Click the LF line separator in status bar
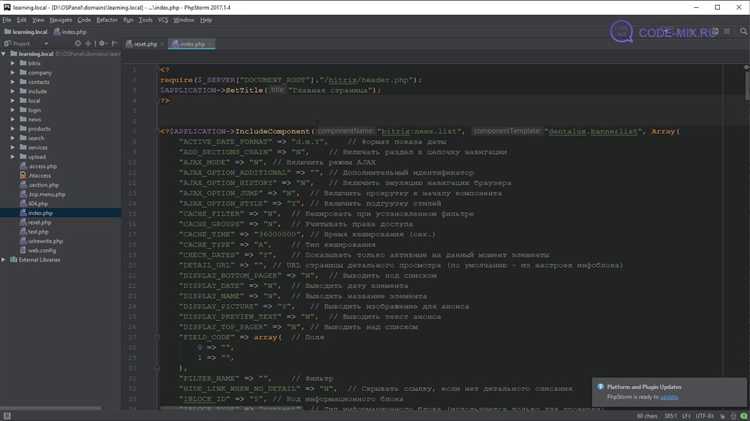The image size is (750, 421). (x=686, y=416)
